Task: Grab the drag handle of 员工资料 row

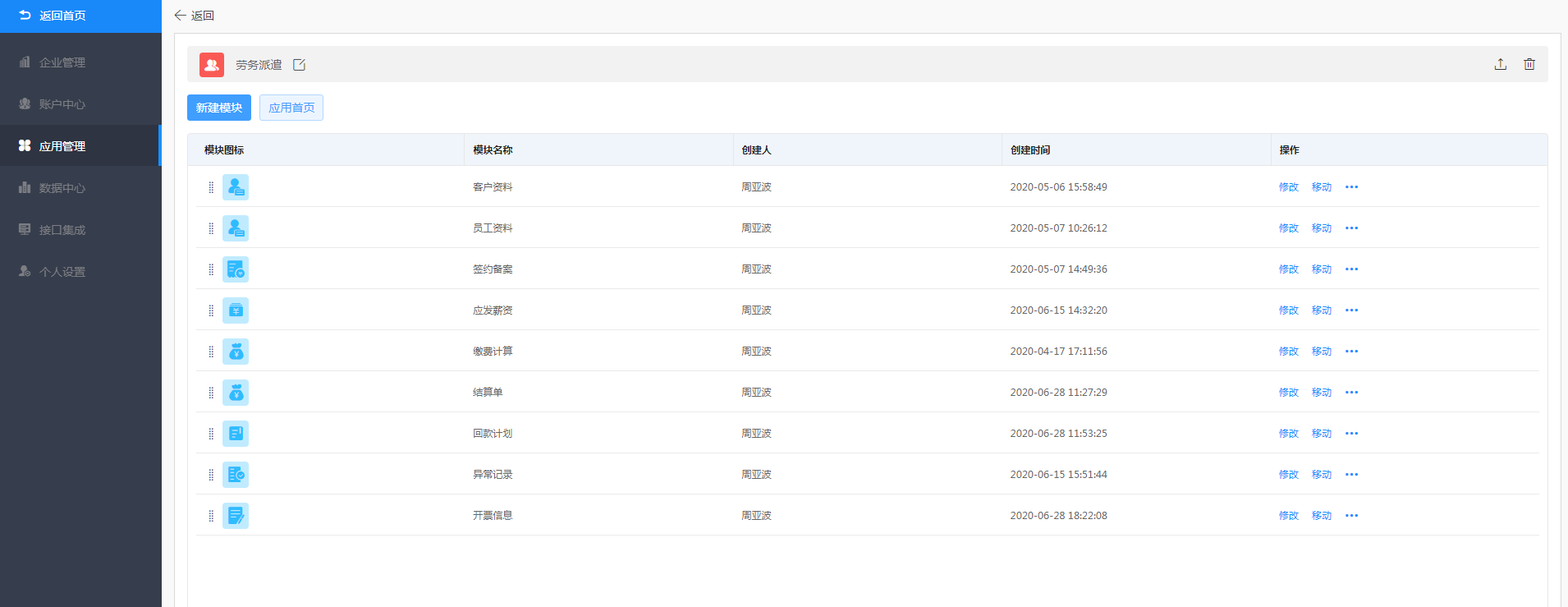Action: 211,228
